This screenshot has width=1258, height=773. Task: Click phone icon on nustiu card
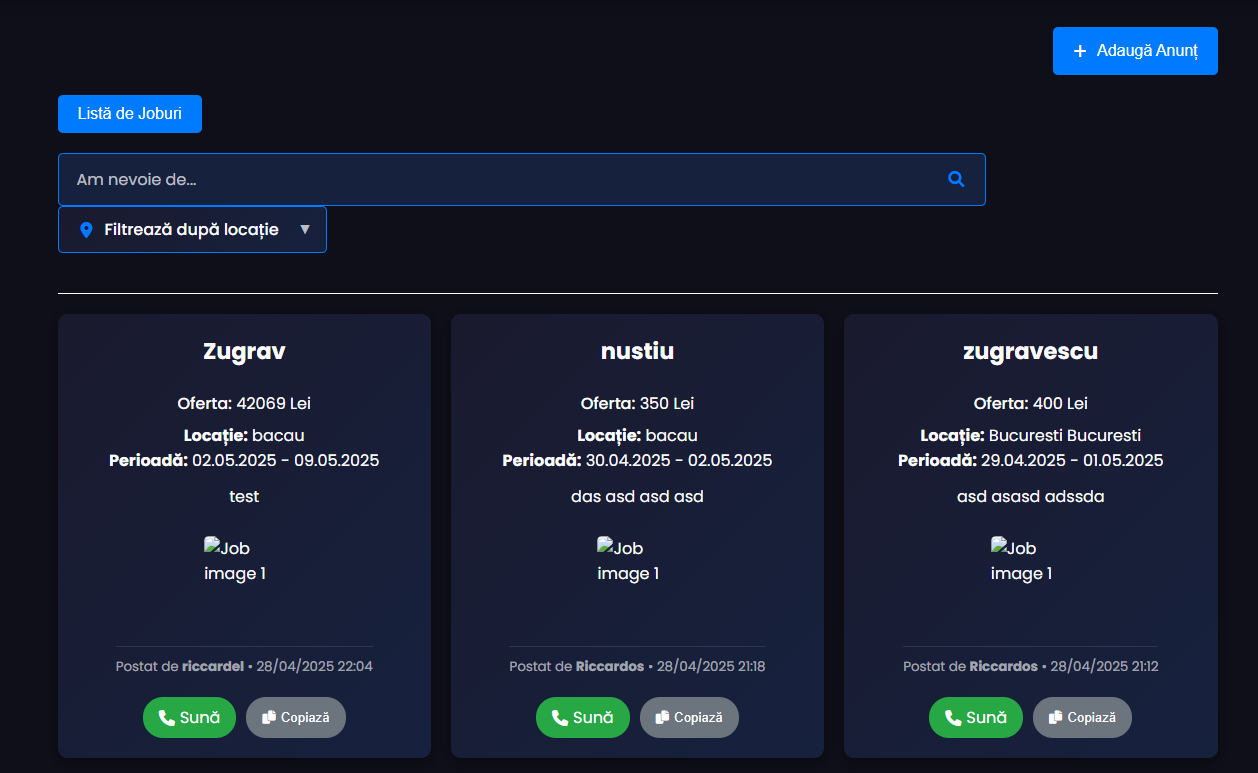pyautogui.click(x=559, y=718)
